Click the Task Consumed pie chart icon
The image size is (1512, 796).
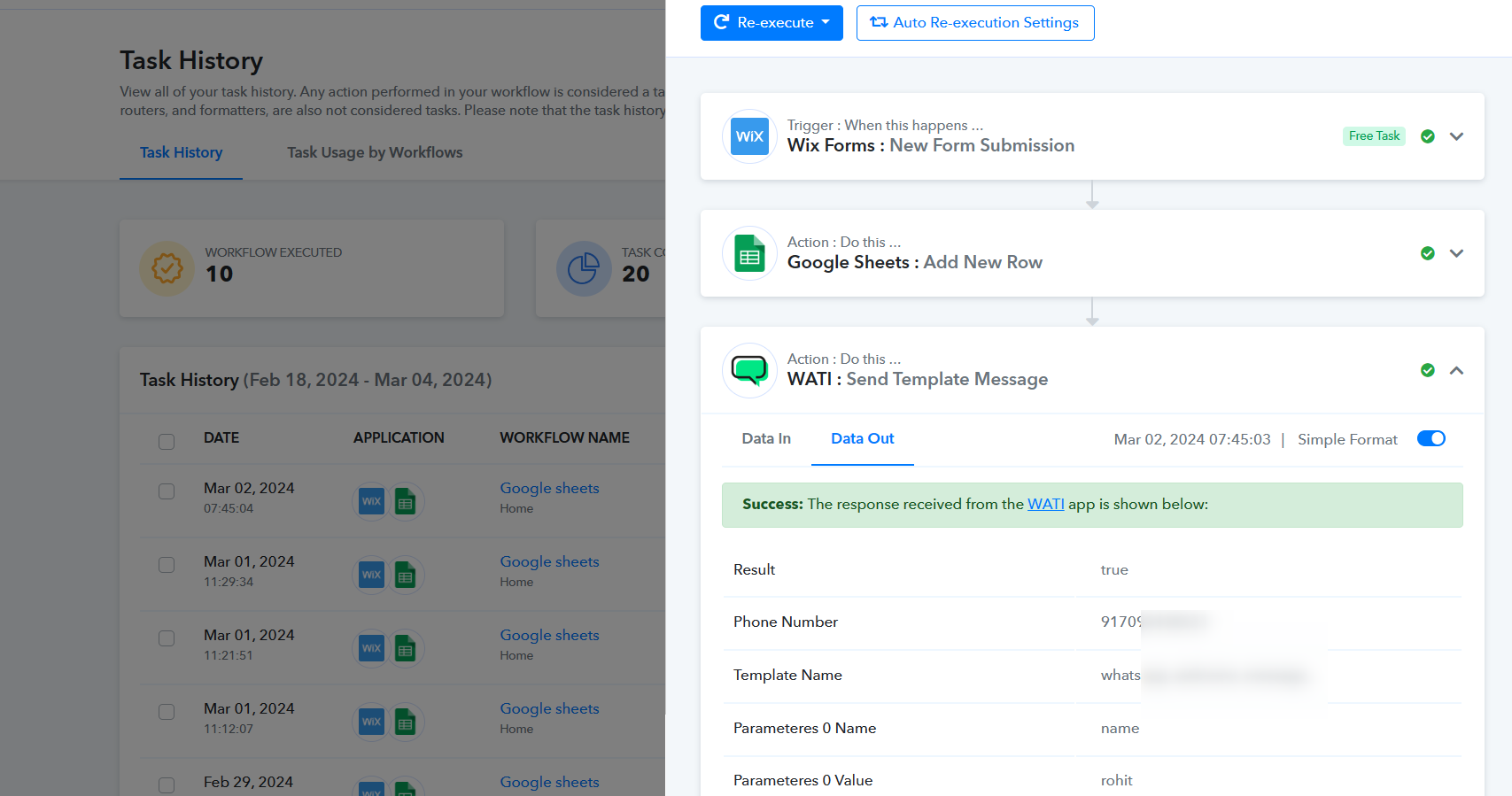click(x=584, y=268)
